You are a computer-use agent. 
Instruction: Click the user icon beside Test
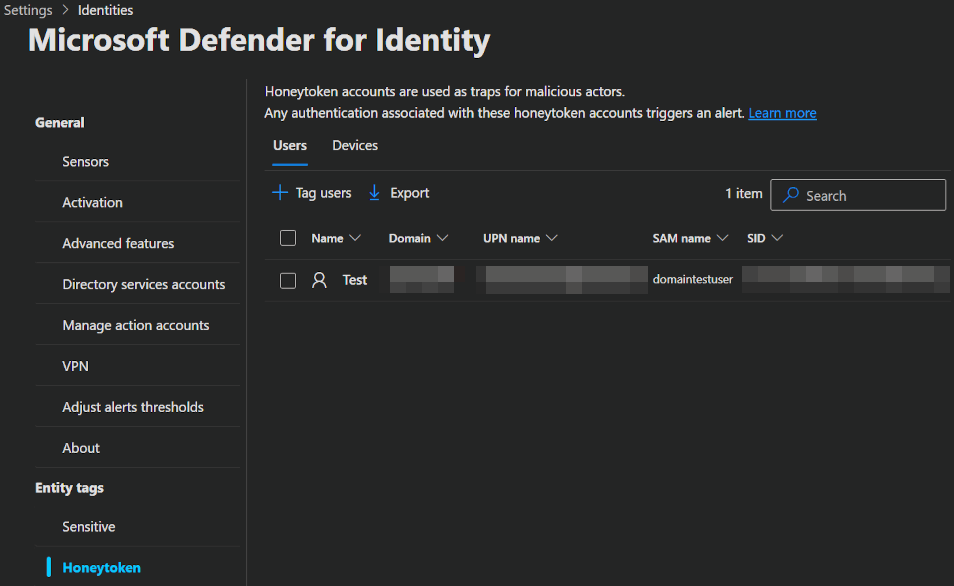(x=320, y=280)
